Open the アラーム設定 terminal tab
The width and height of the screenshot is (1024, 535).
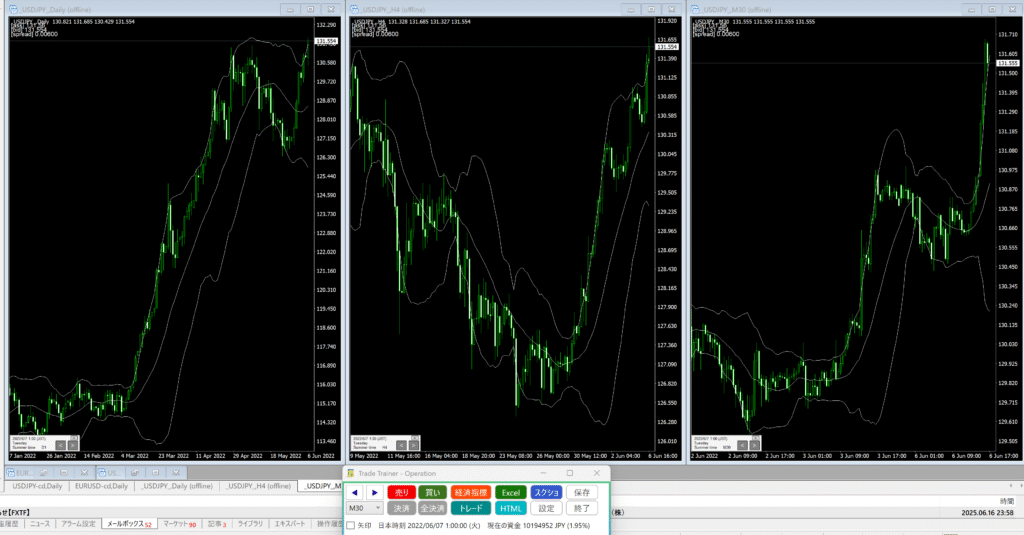78,524
